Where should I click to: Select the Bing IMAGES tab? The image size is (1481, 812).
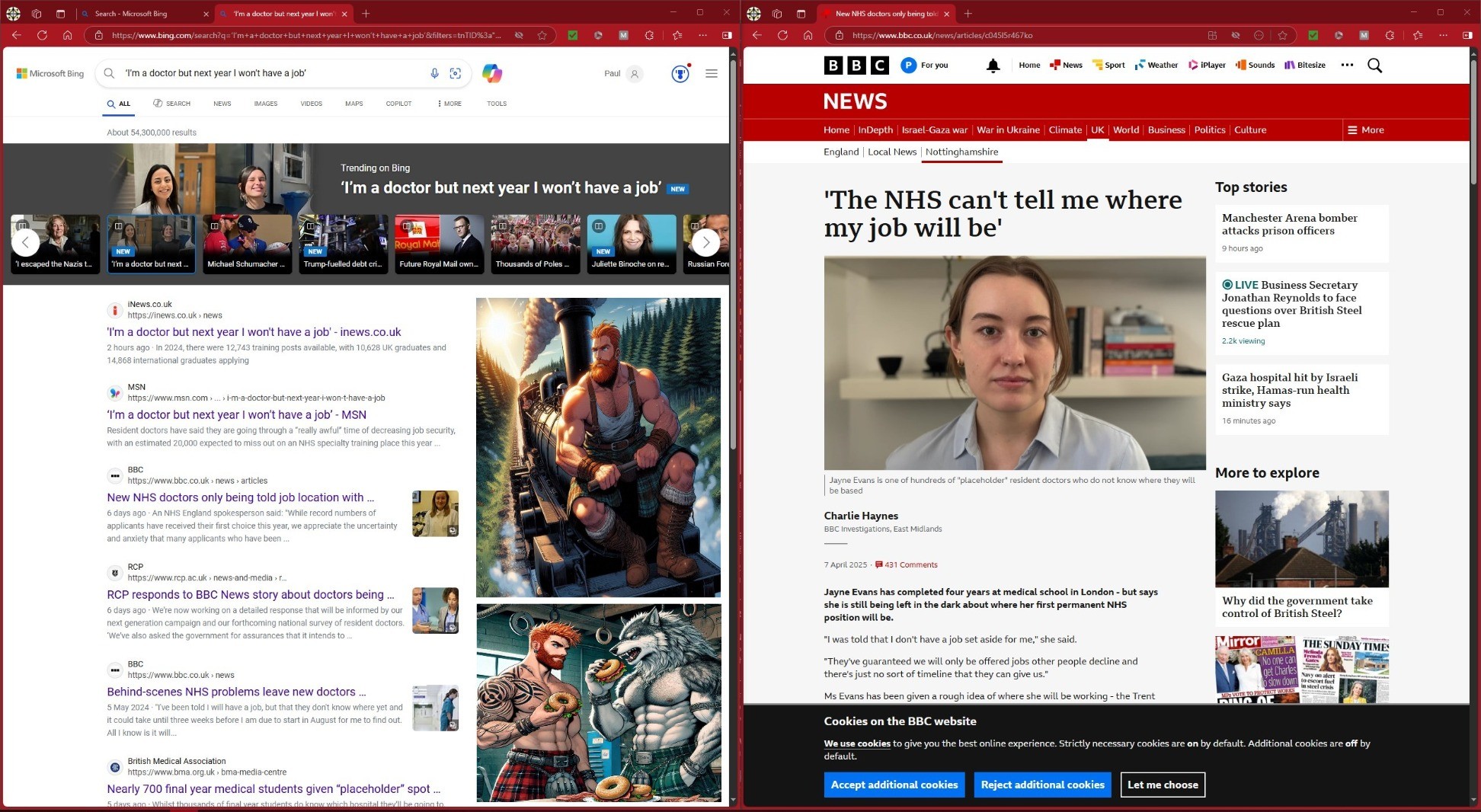(266, 104)
